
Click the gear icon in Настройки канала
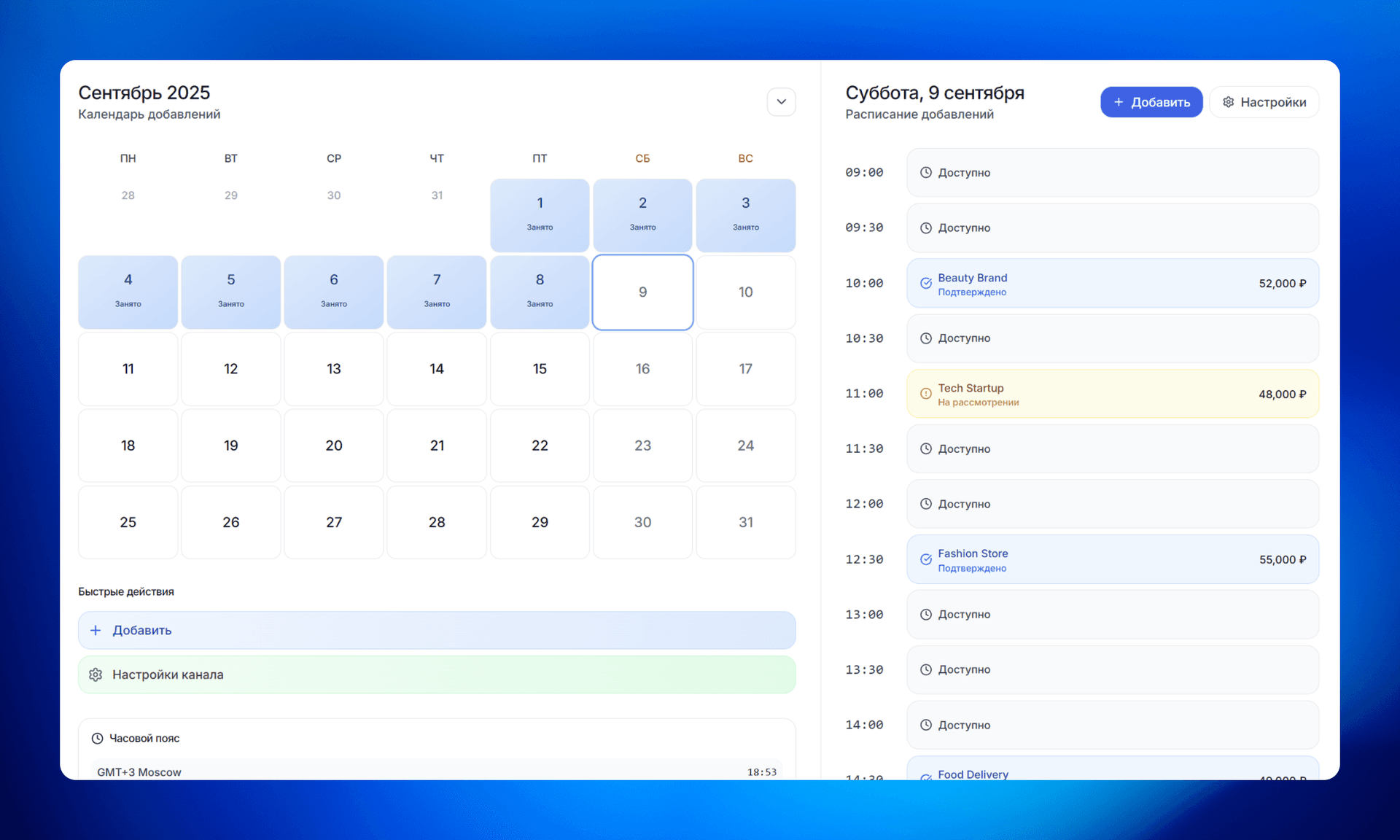tap(96, 674)
